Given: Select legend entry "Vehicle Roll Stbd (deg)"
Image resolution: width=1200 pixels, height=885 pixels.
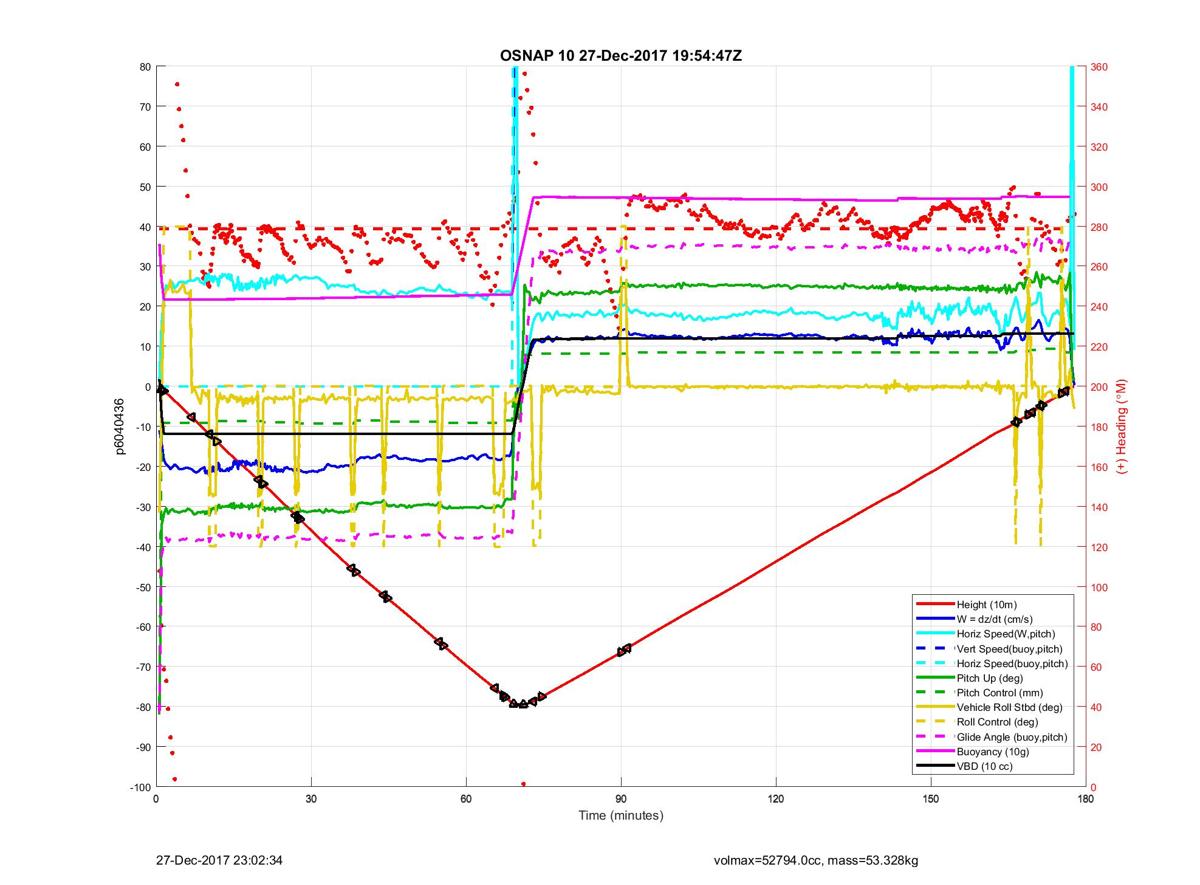Looking at the screenshot, I should [x=1011, y=707].
